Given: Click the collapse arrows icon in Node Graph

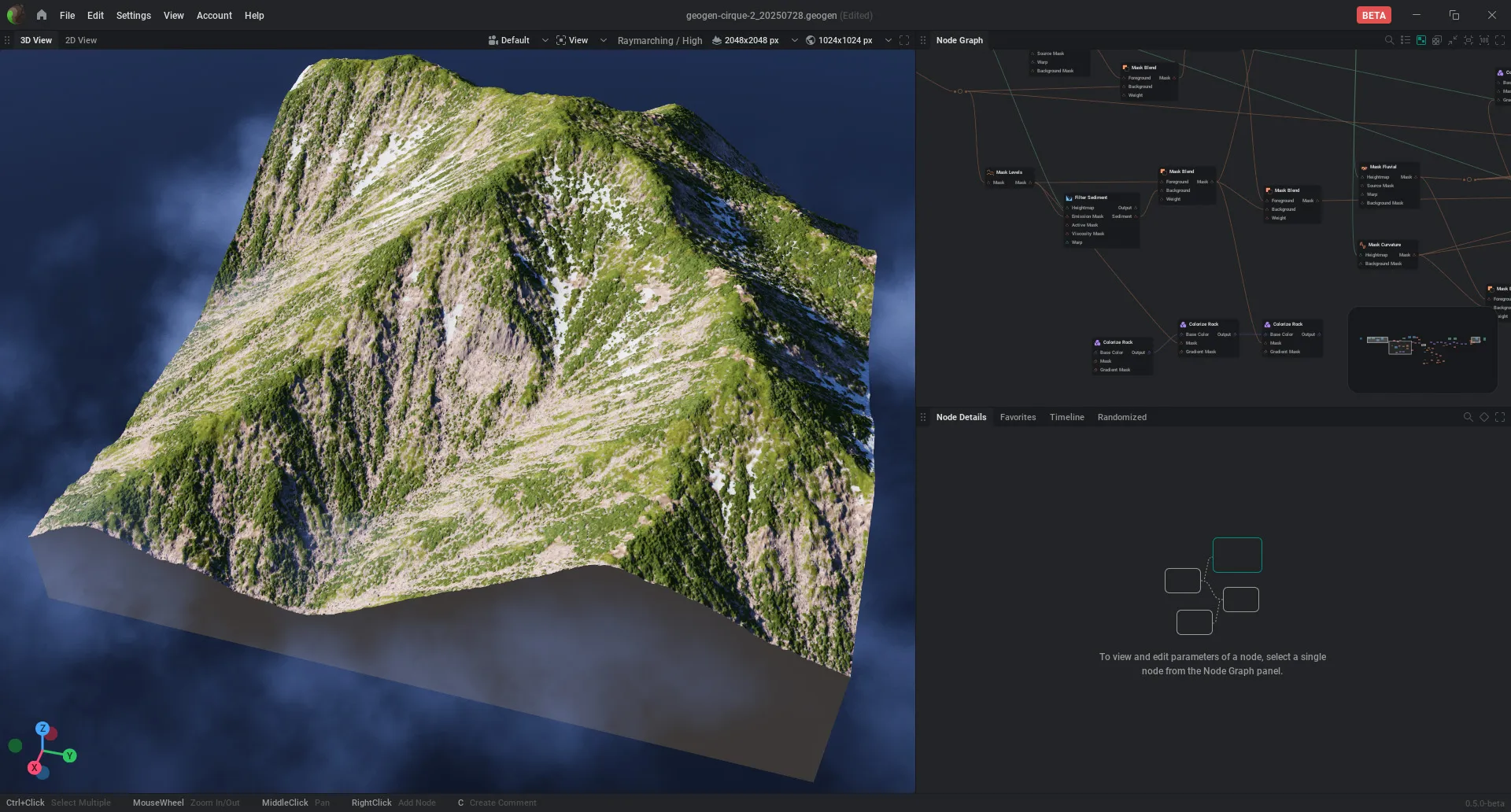Looking at the screenshot, I should 1453,40.
